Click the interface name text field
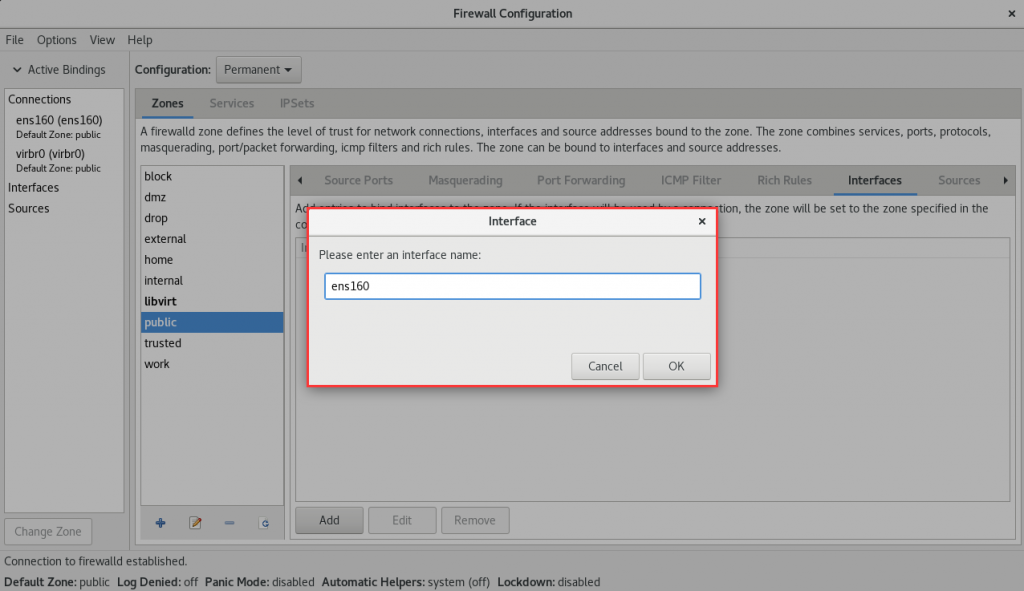 [x=512, y=286]
